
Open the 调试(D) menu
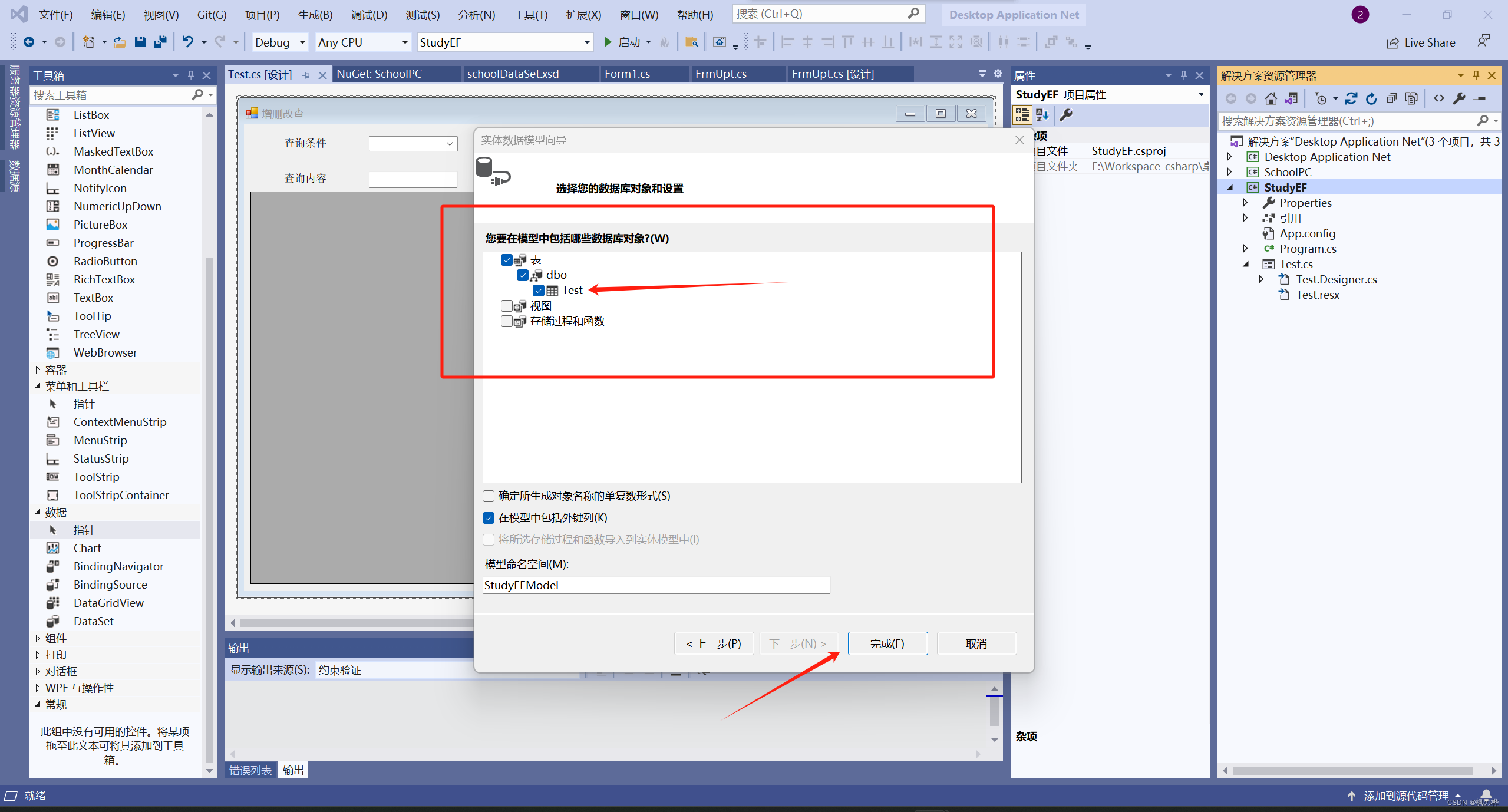point(369,15)
